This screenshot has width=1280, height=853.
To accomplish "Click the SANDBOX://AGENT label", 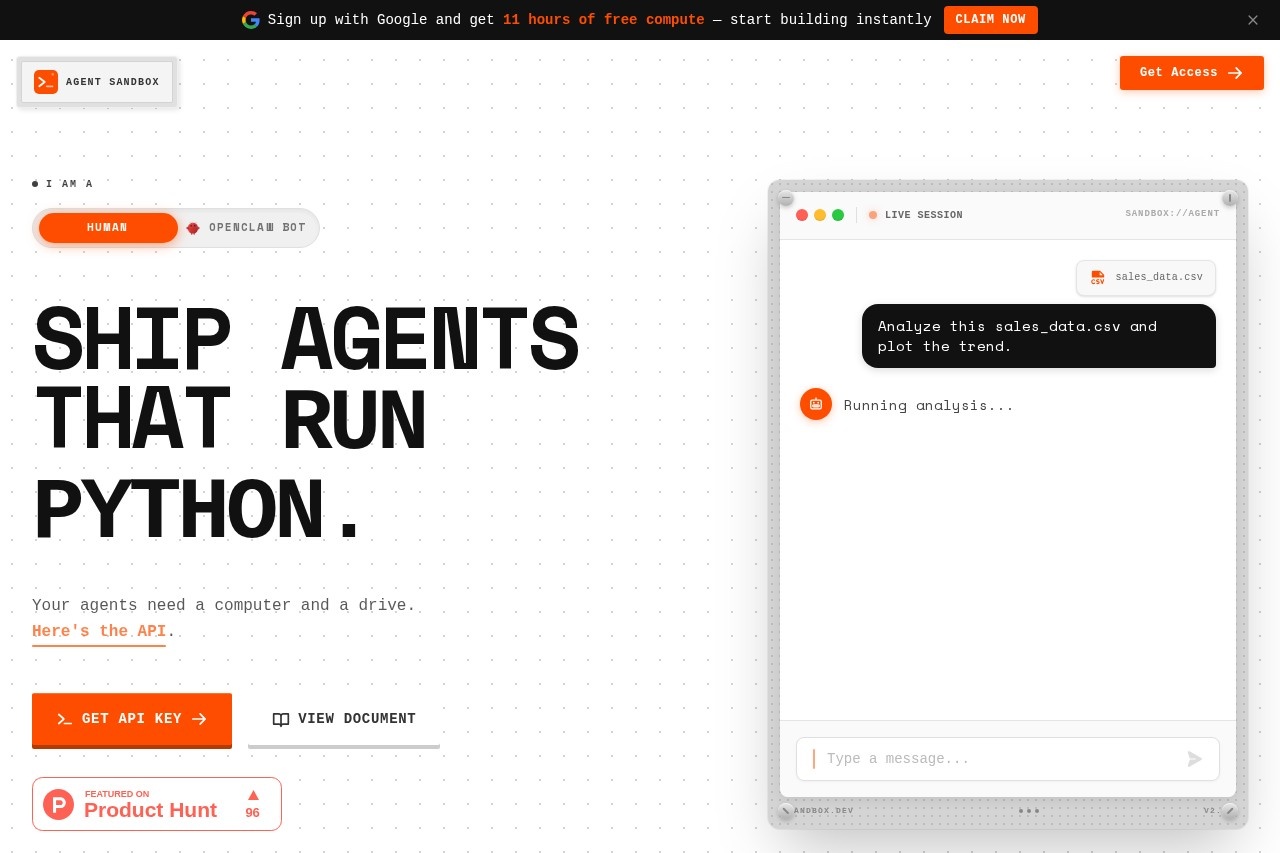I will tap(1172, 214).
